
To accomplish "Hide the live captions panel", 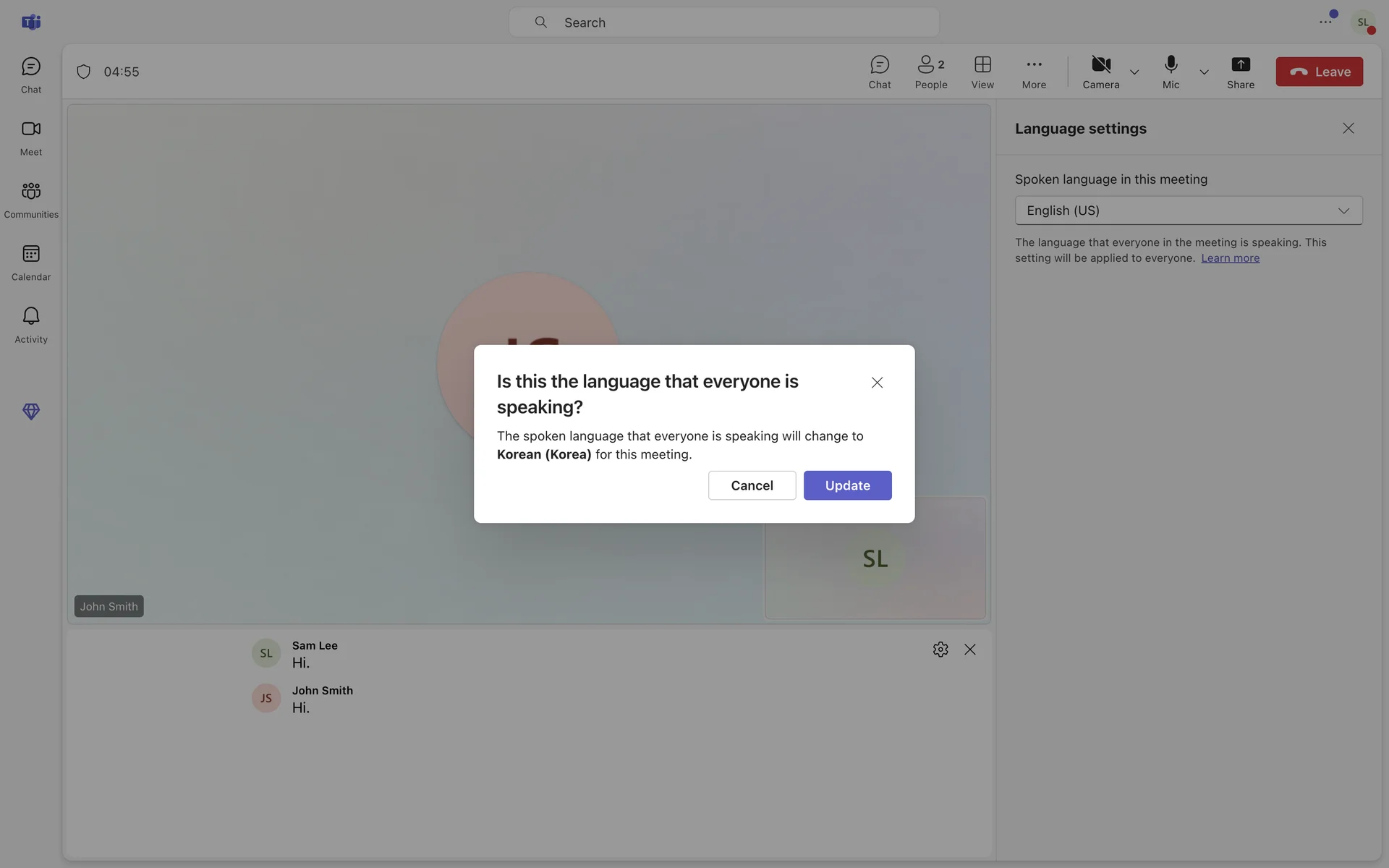I will coord(969,650).
